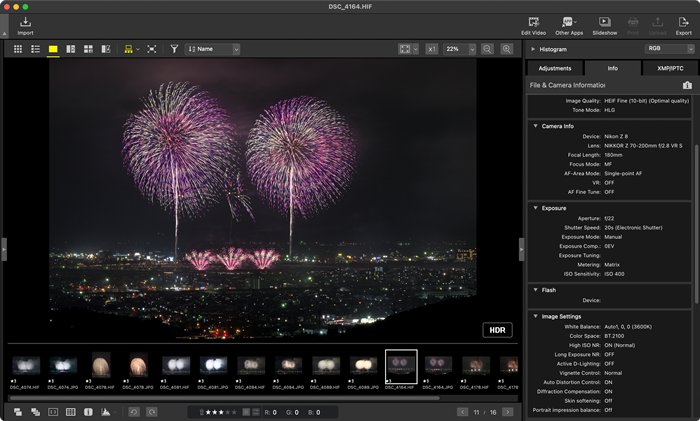The height and width of the screenshot is (421, 700).
Task: Click the Export icon
Action: point(683,22)
